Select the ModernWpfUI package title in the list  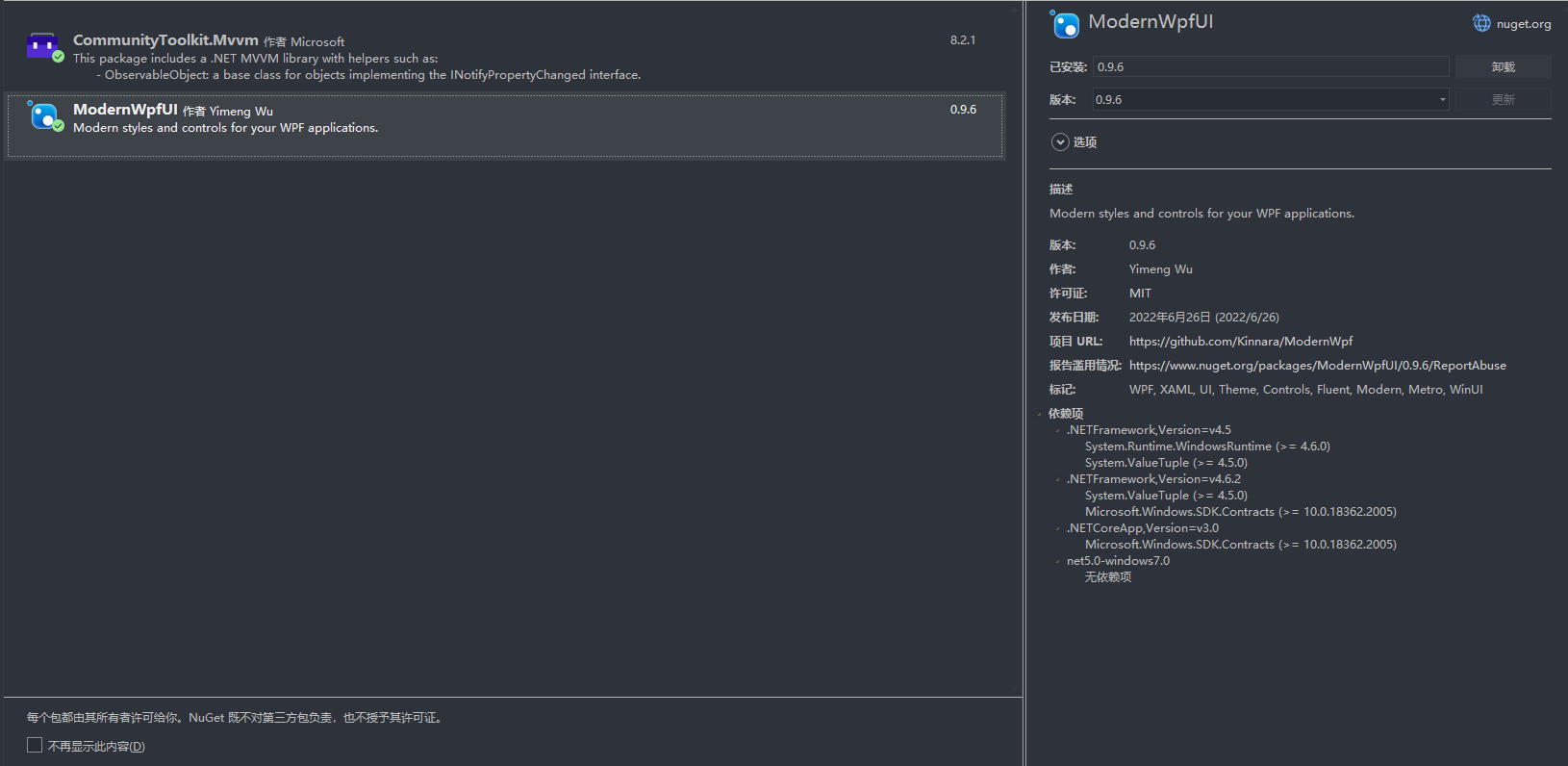coord(125,110)
